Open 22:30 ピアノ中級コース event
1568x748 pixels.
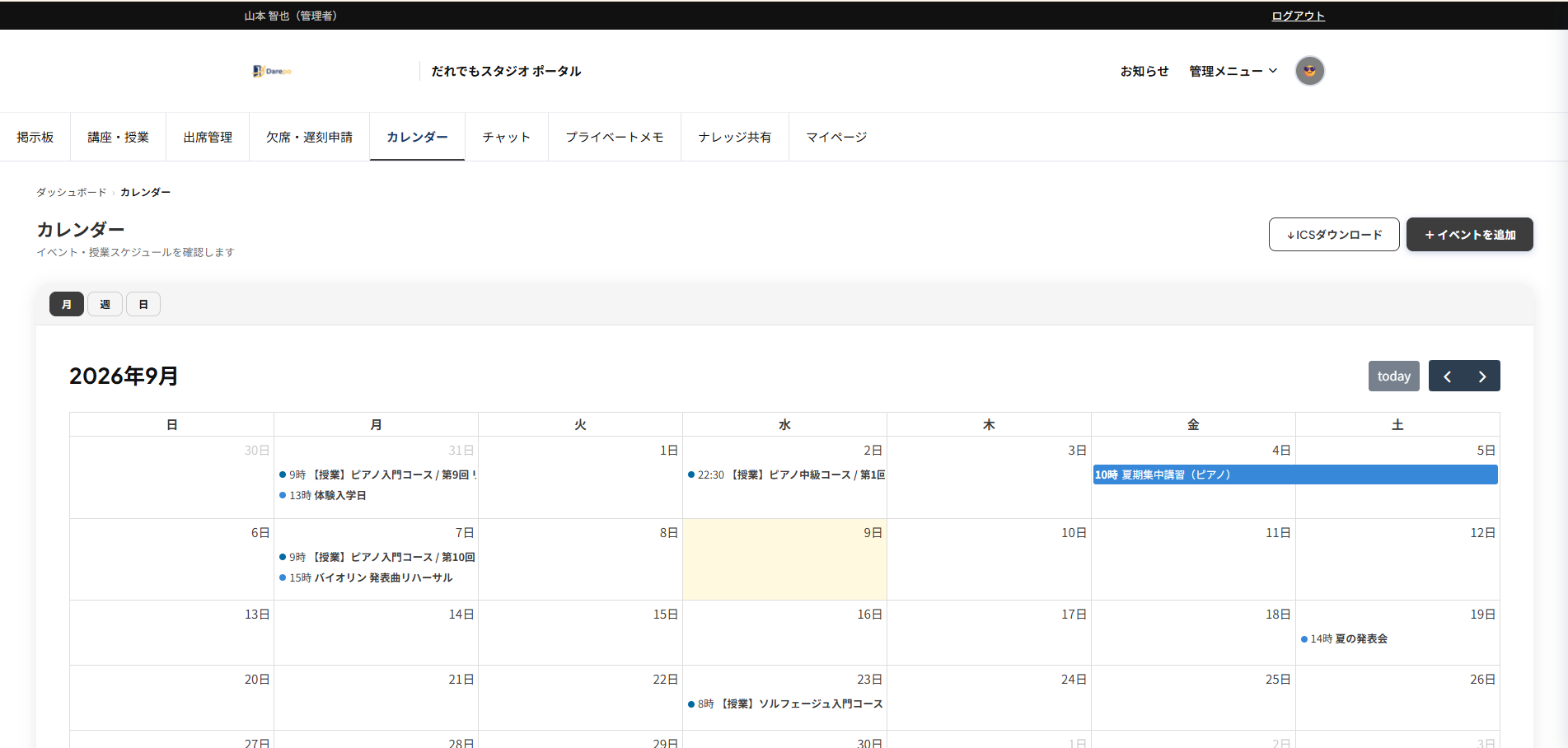click(x=786, y=475)
